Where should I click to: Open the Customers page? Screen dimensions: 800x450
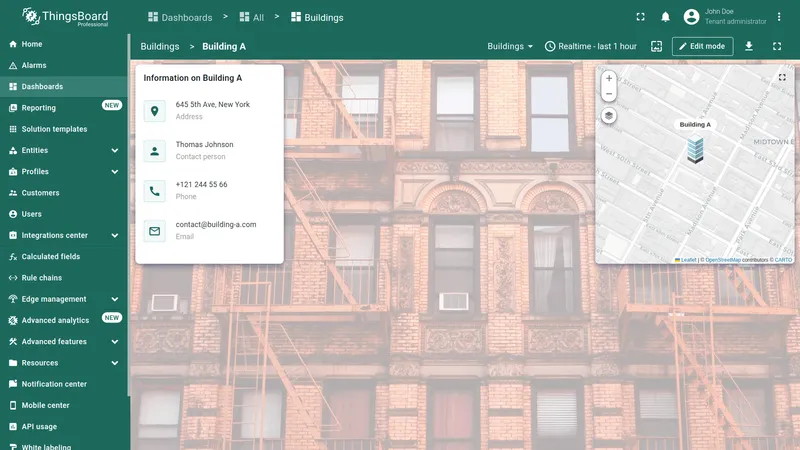[64, 193]
